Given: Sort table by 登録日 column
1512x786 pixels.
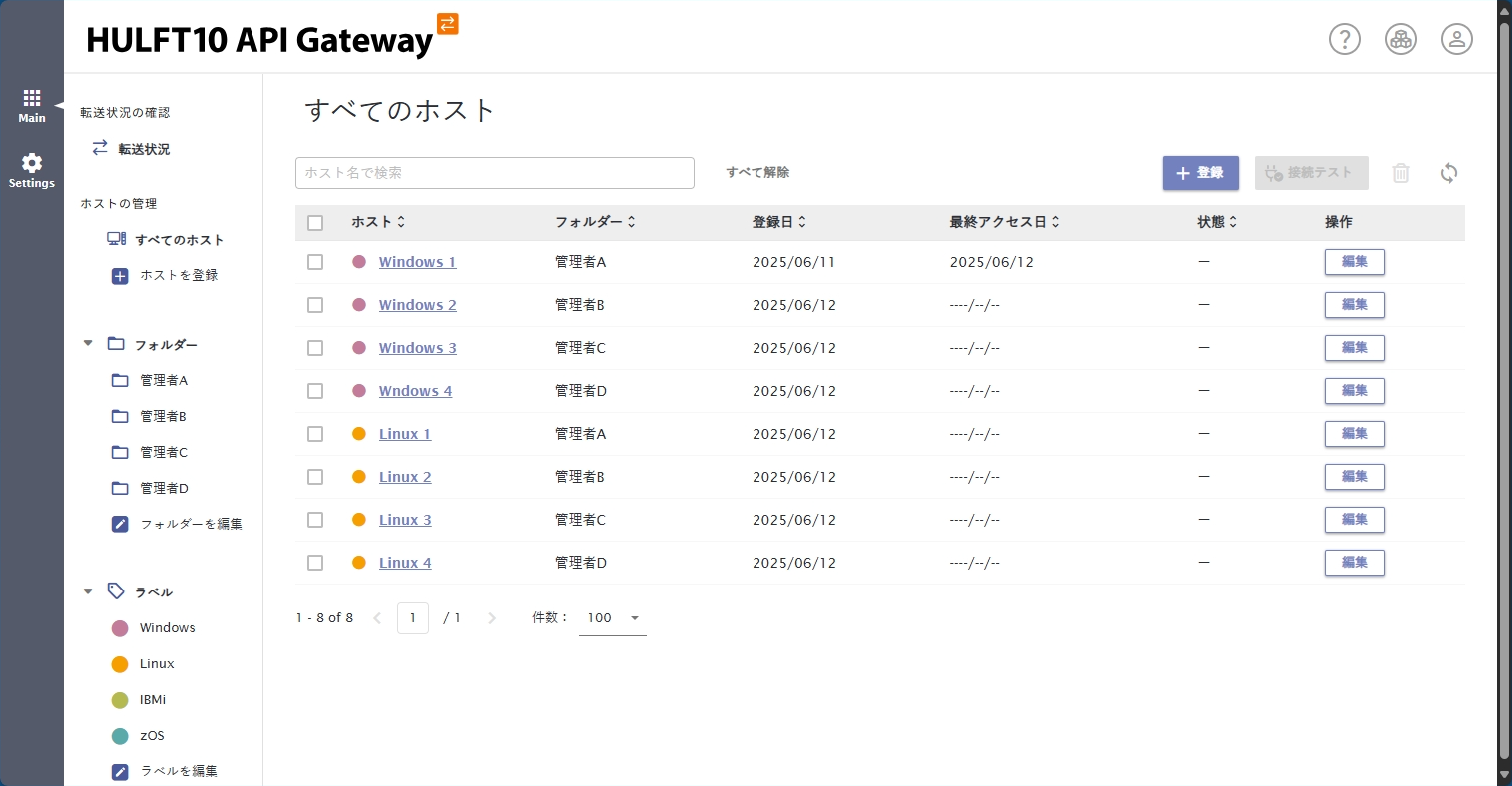Looking at the screenshot, I should tap(779, 222).
